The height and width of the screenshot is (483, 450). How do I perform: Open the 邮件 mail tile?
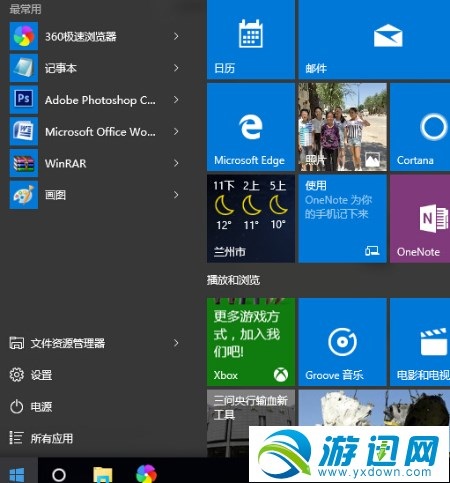coord(374,39)
